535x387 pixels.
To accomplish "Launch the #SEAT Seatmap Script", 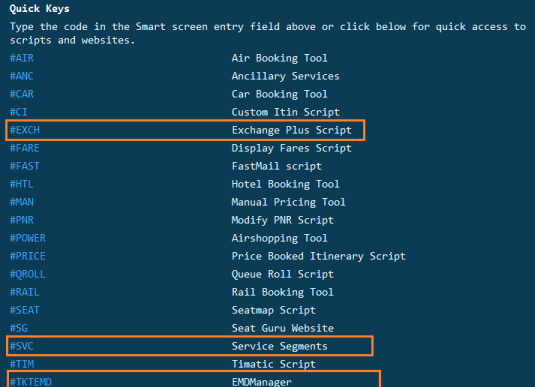I will (x=25, y=311).
